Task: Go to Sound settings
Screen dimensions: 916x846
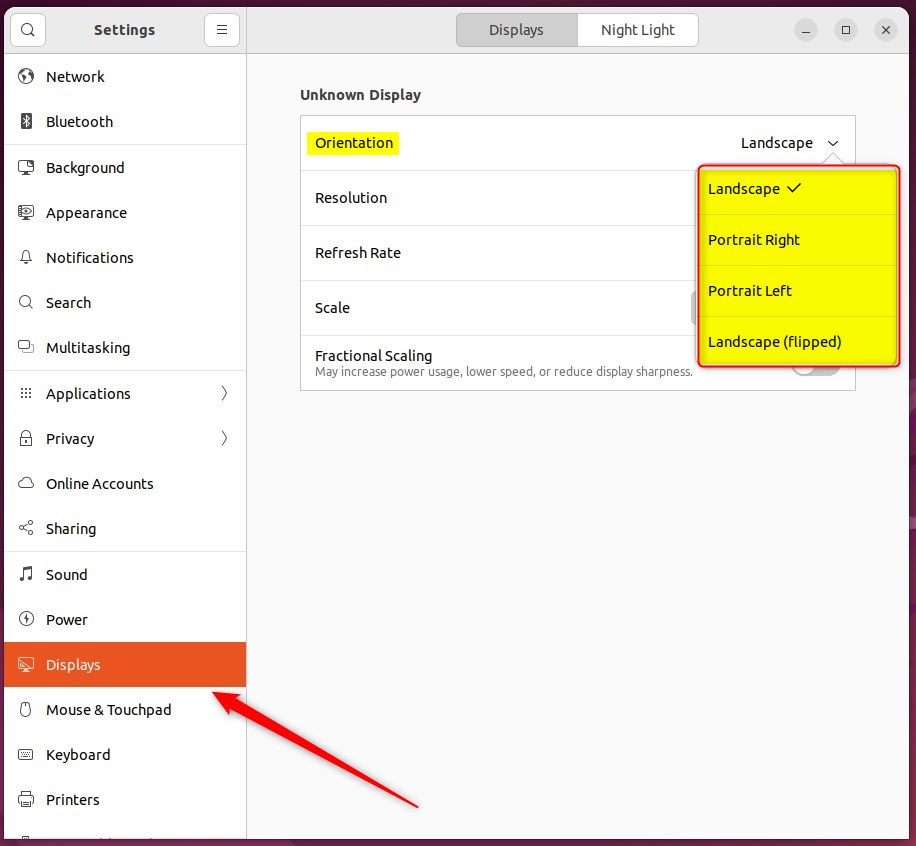Action: [125, 574]
